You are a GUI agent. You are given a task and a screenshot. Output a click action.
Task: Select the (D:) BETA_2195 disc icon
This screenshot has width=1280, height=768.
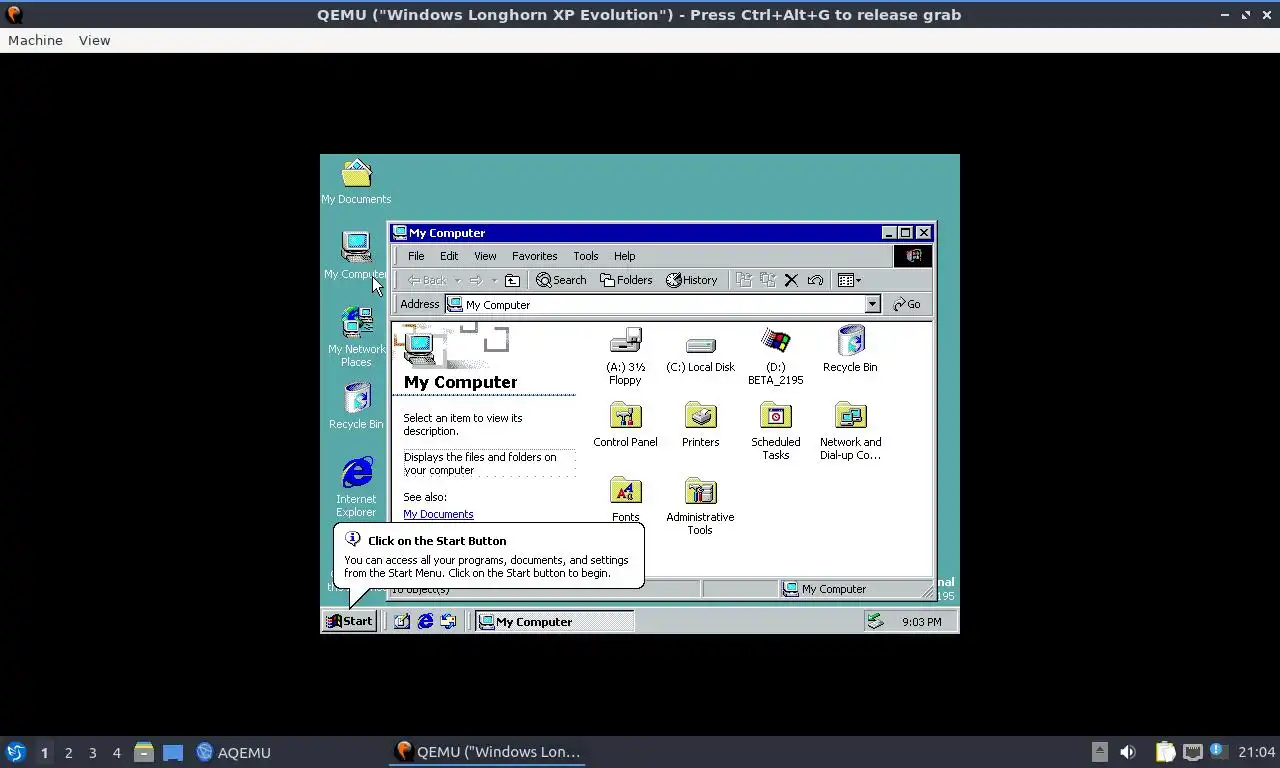pyautogui.click(x=775, y=342)
